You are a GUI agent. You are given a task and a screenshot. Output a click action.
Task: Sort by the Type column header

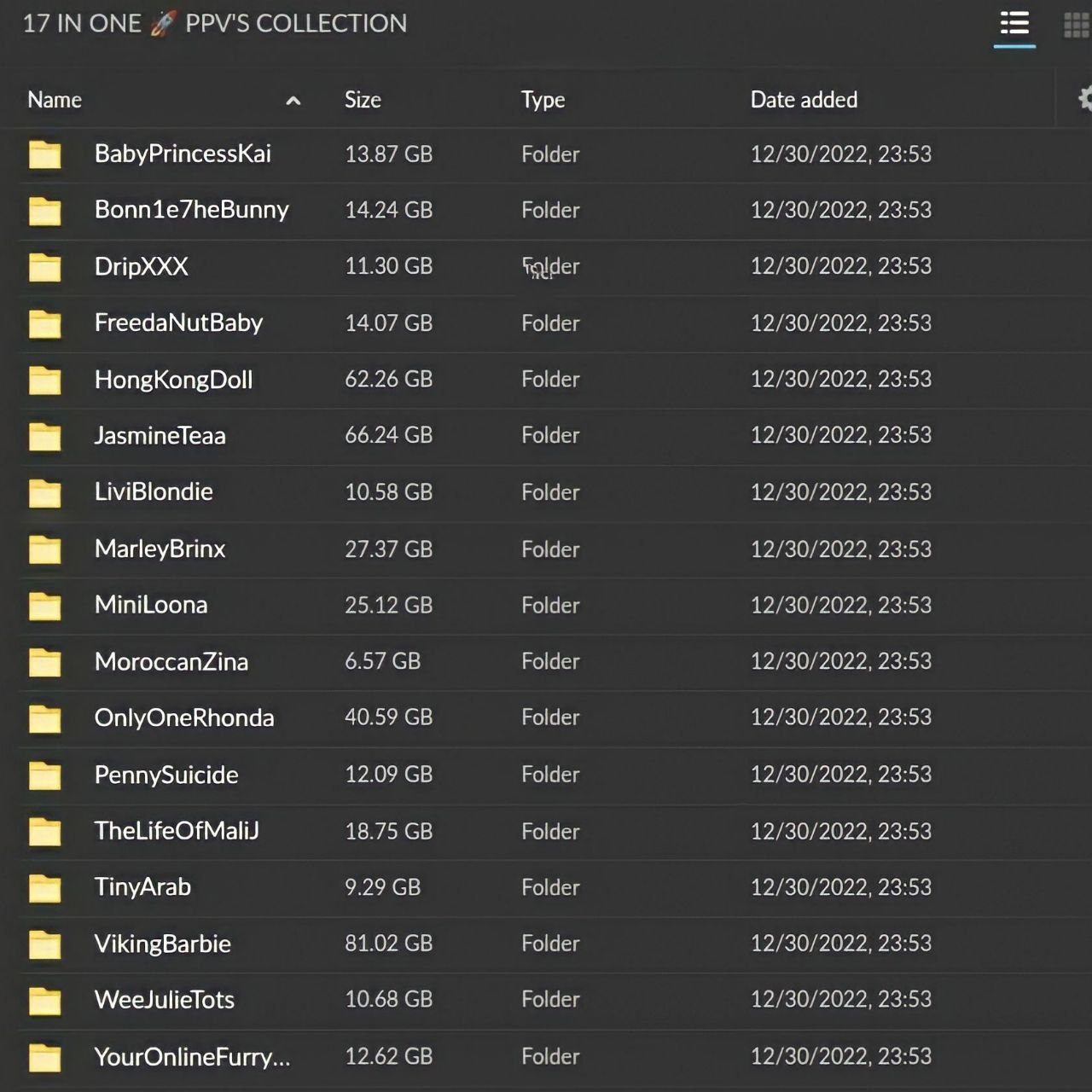(543, 100)
